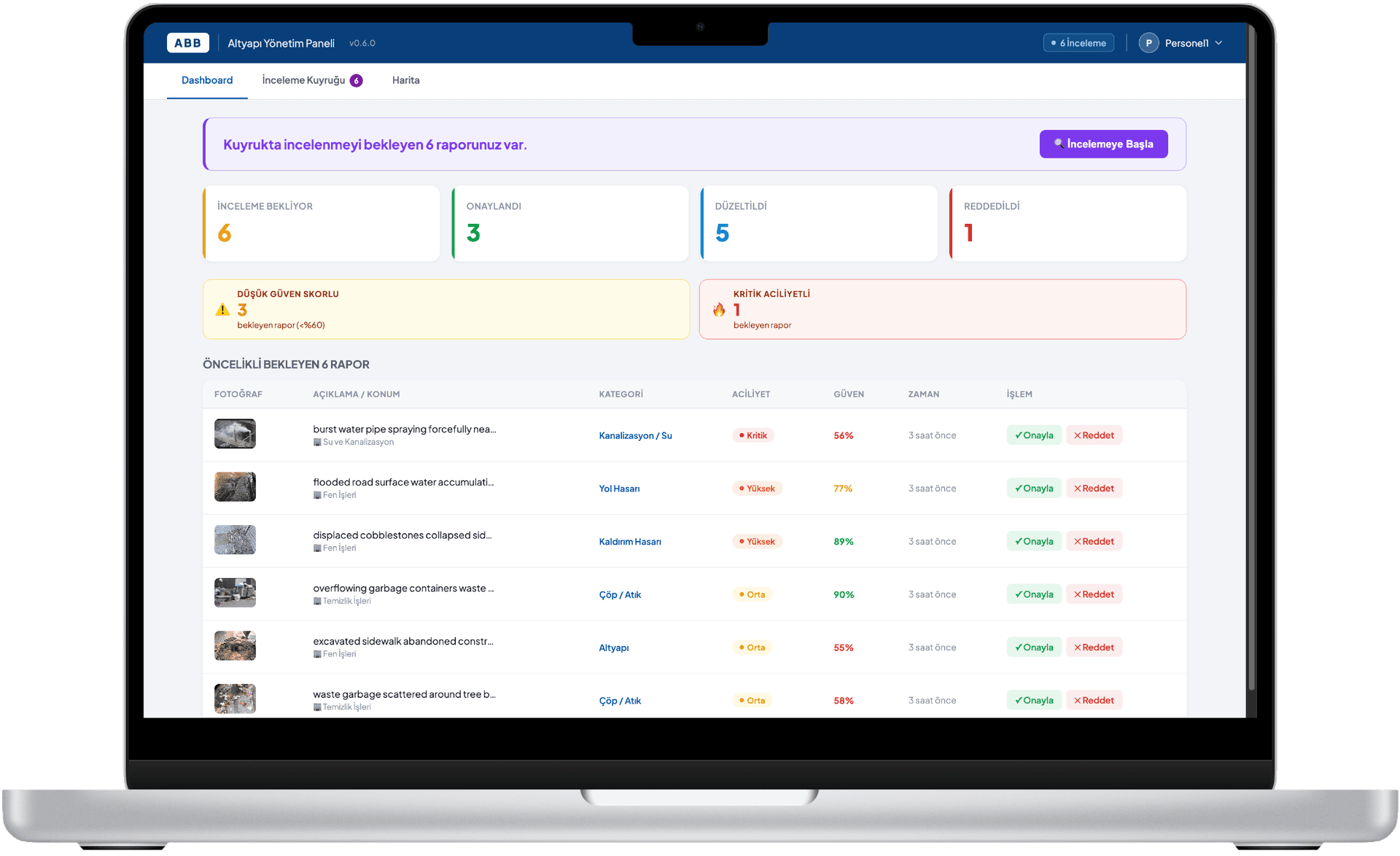Approve the waste garbage scattered report
The width and height of the screenshot is (1400, 856).
point(1034,700)
